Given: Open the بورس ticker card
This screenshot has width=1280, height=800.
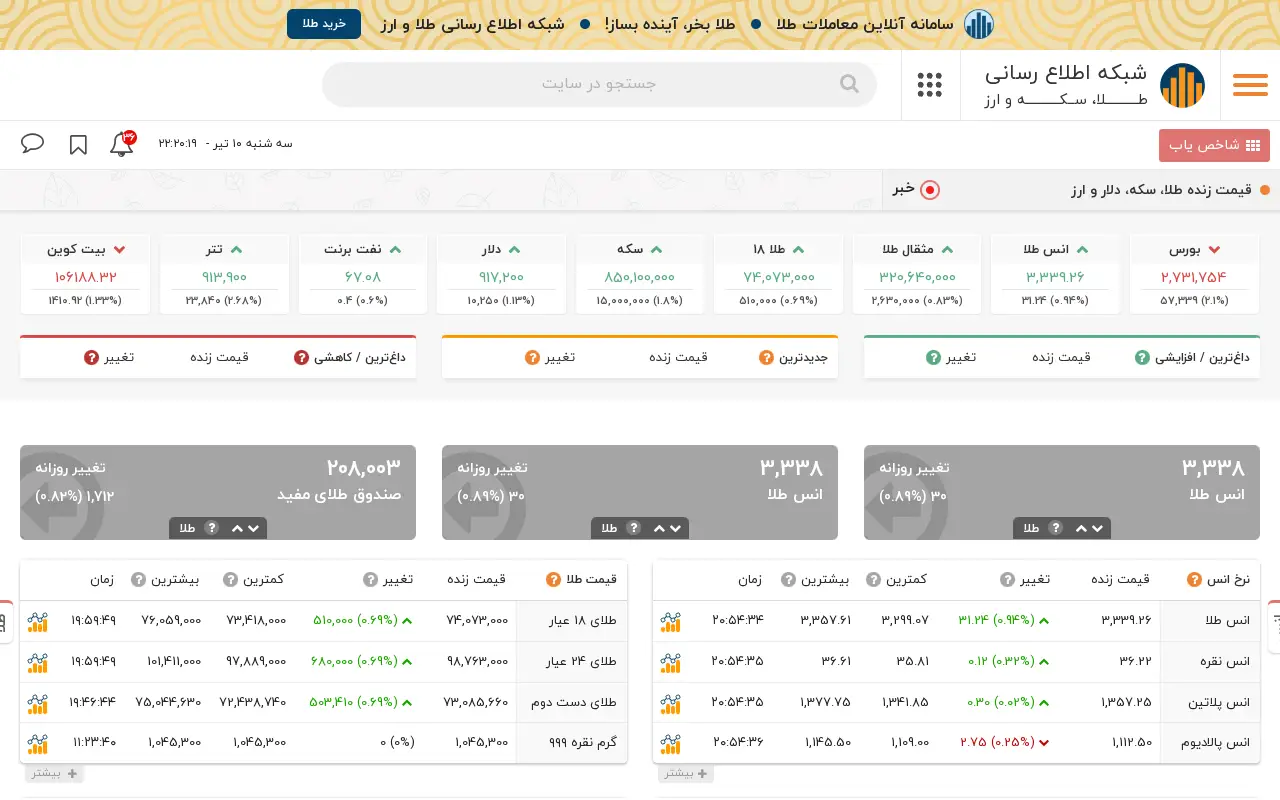Looking at the screenshot, I should 1194,274.
